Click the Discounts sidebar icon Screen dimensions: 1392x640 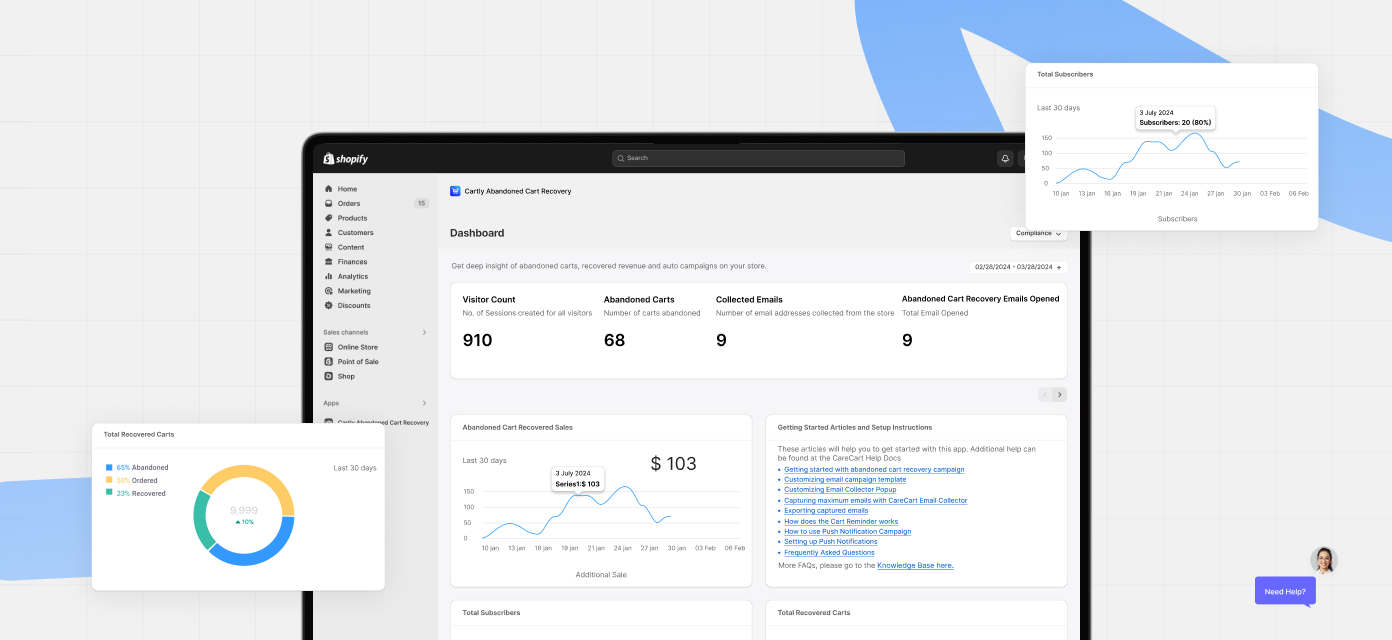tap(329, 305)
